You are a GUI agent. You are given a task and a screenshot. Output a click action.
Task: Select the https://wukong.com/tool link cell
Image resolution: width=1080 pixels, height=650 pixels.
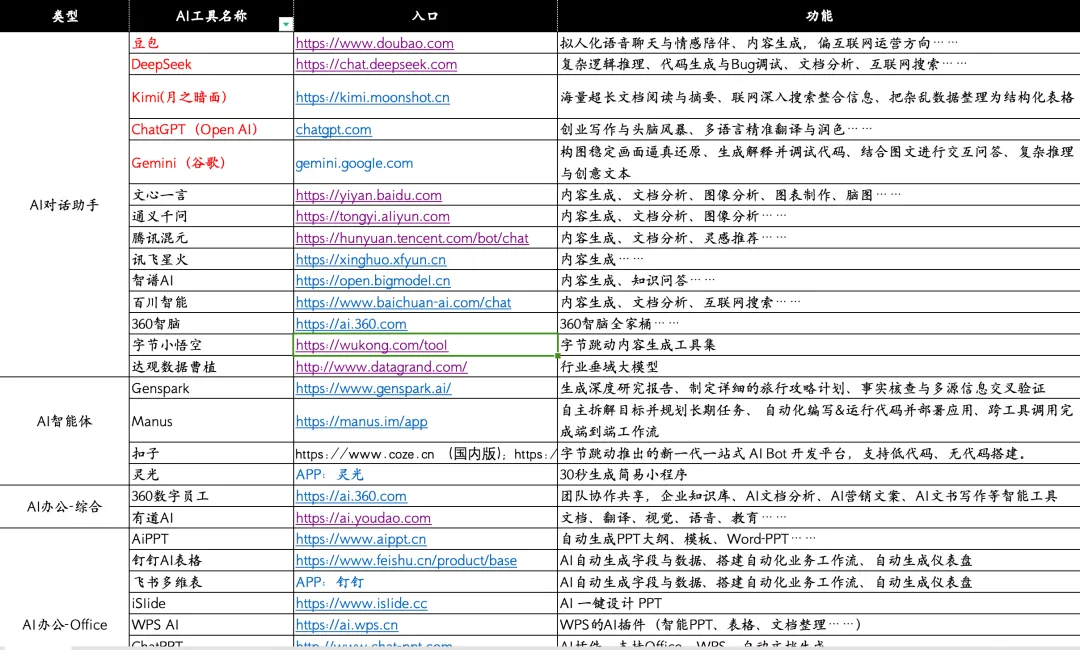tap(425, 345)
